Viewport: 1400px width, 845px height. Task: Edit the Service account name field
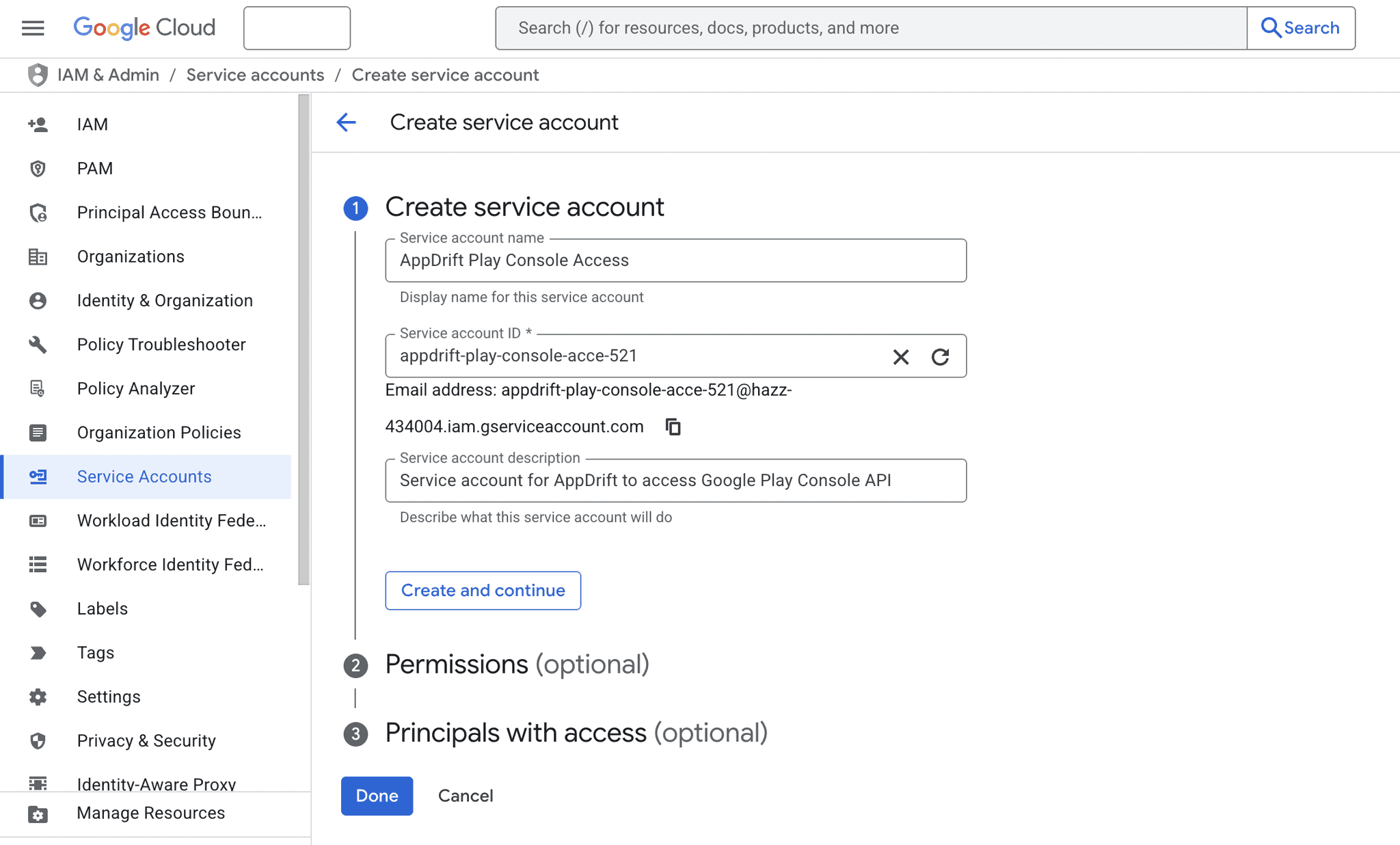click(675, 260)
